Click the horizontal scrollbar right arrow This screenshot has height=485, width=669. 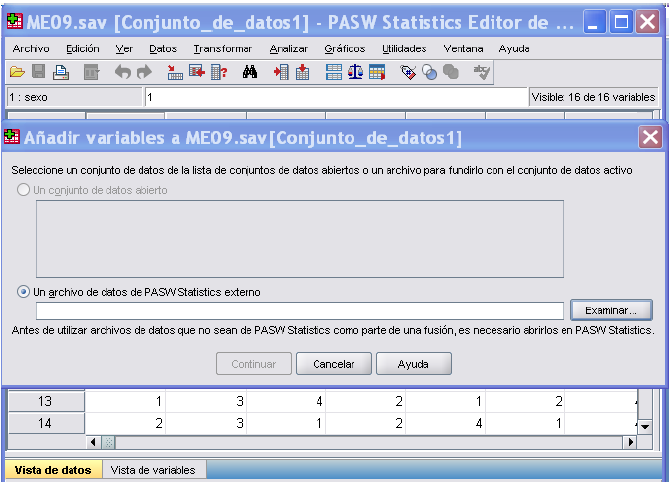click(x=630, y=441)
